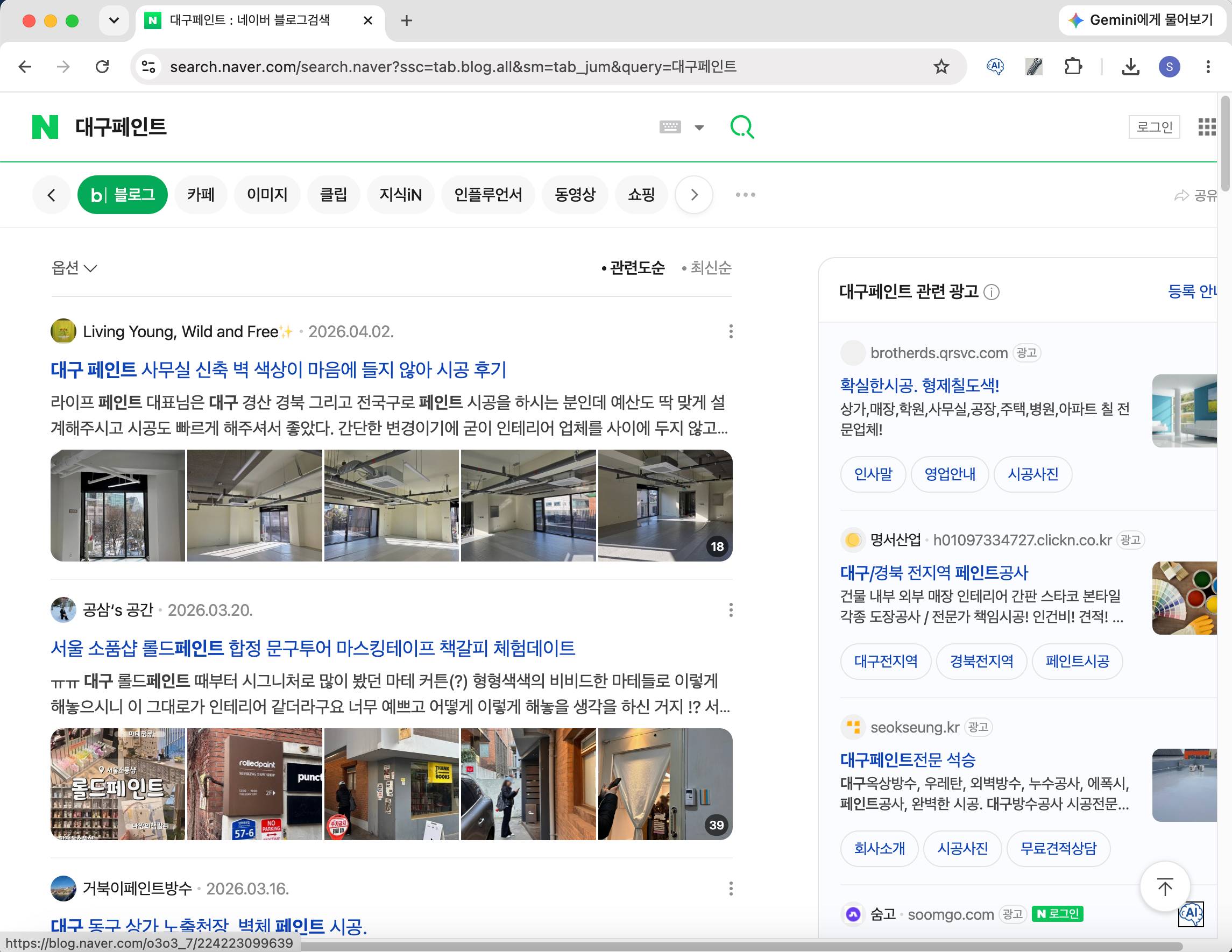Open the Naver services grid menu

(1207, 127)
